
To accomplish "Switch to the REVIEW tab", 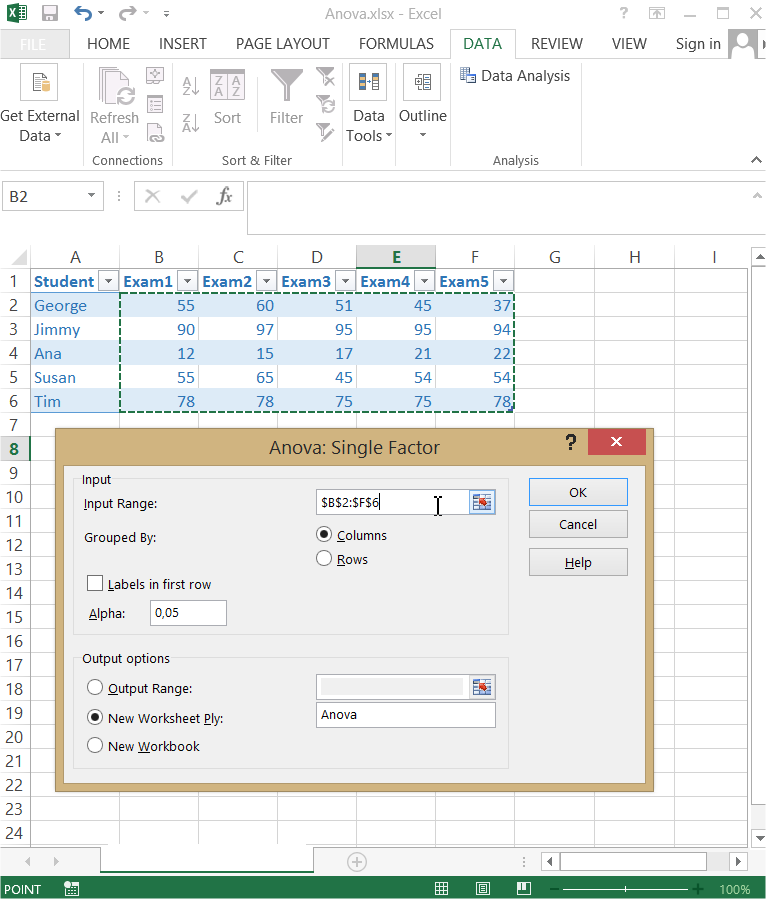I will (x=557, y=44).
